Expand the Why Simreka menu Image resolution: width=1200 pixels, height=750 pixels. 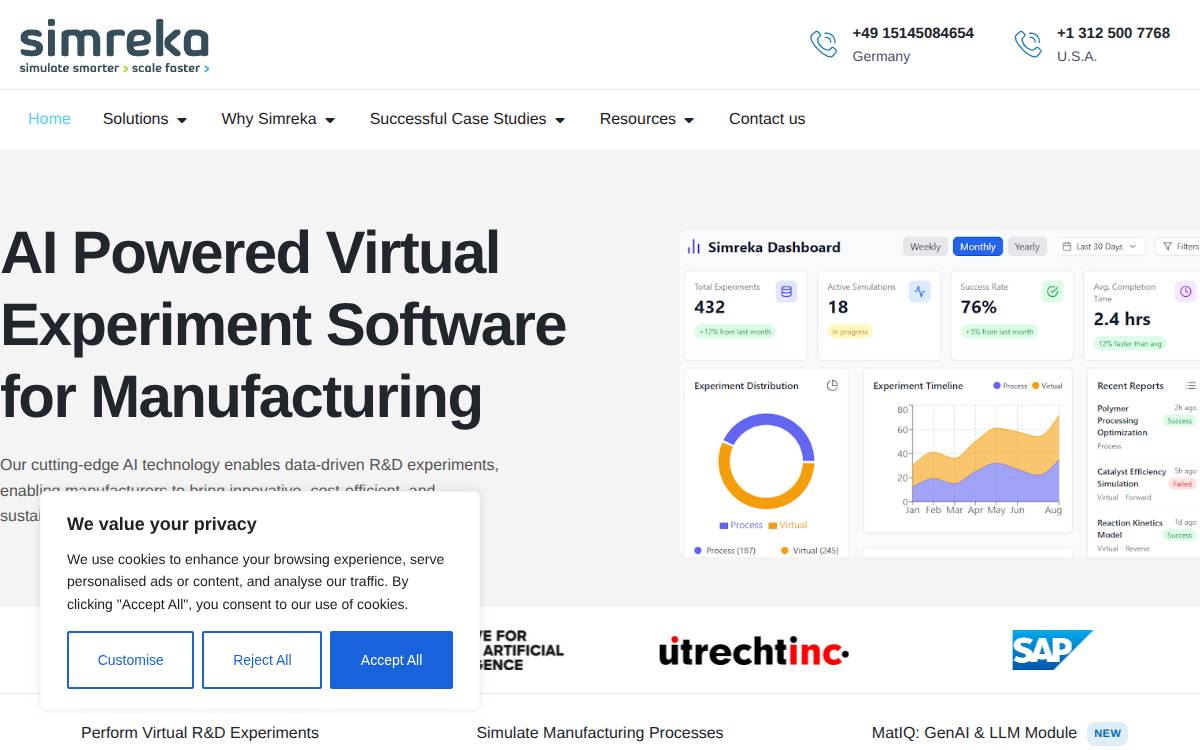click(x=278, y=119)
